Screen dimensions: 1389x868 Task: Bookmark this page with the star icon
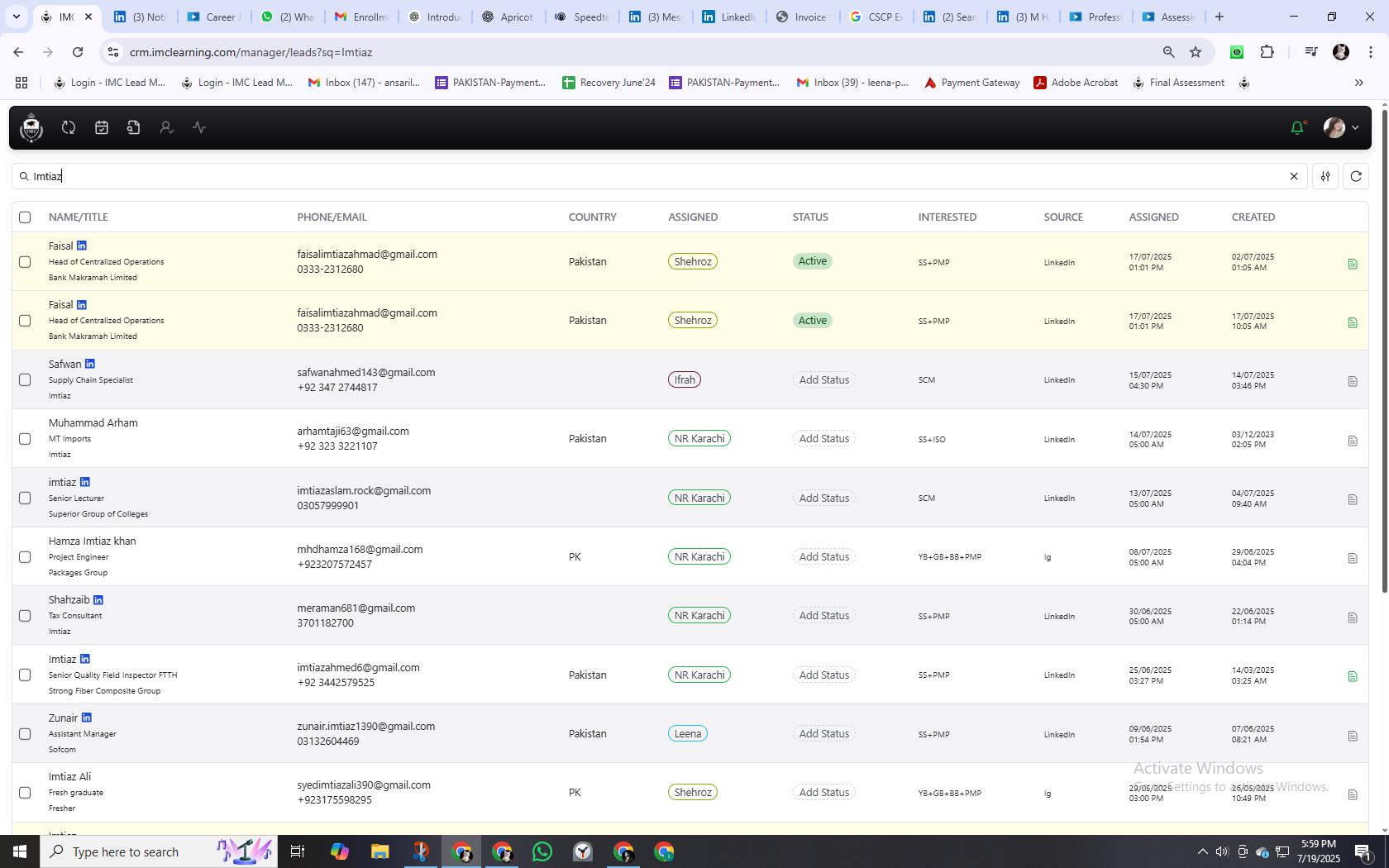click(1196, 52)
